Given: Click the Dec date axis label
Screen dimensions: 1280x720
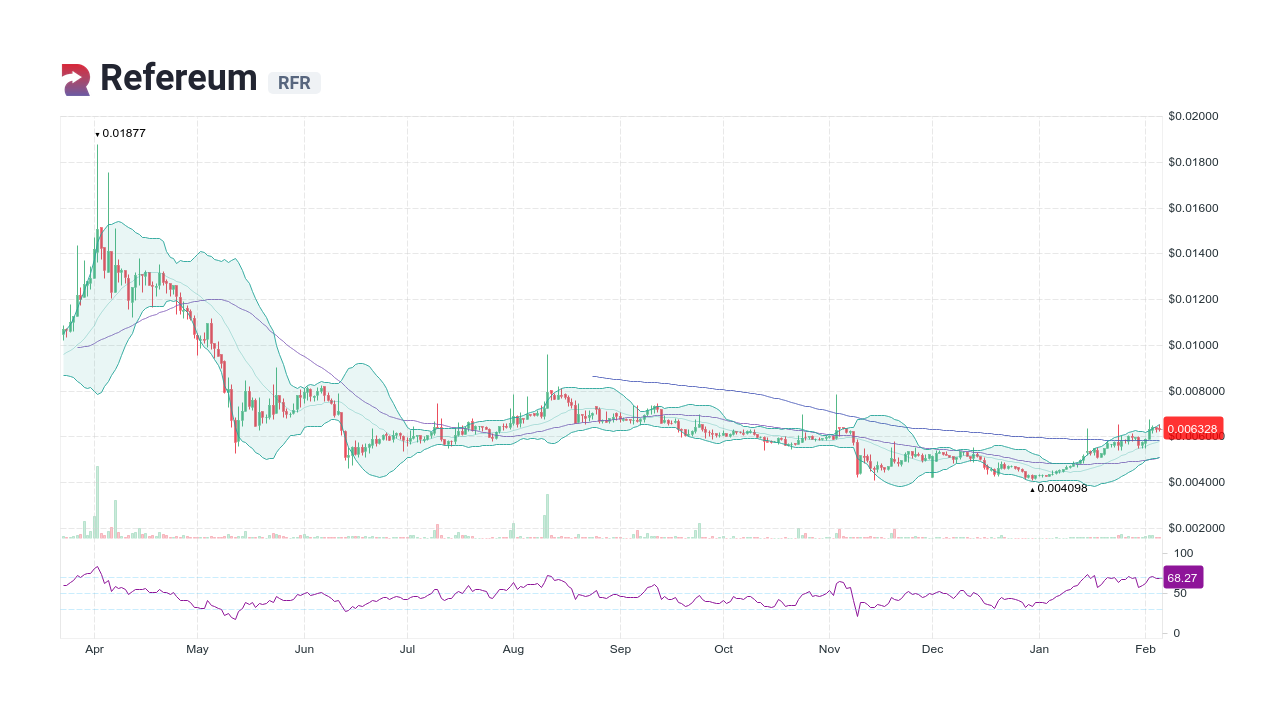Looking at the screenshot, I should click(932, 649).
